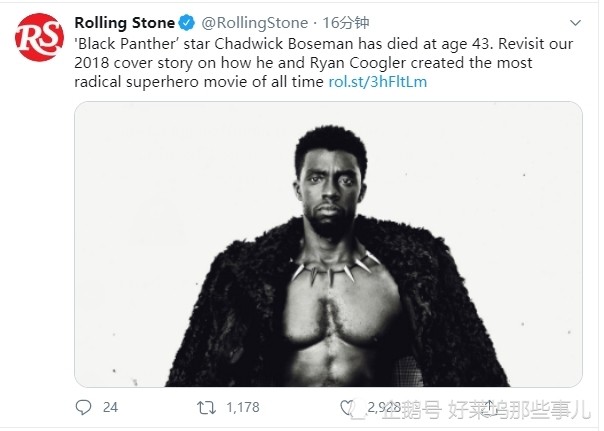Click the reply count 24
Image resolution: width=604 pixels, height=431 pixels.
[x=110, y=407]
